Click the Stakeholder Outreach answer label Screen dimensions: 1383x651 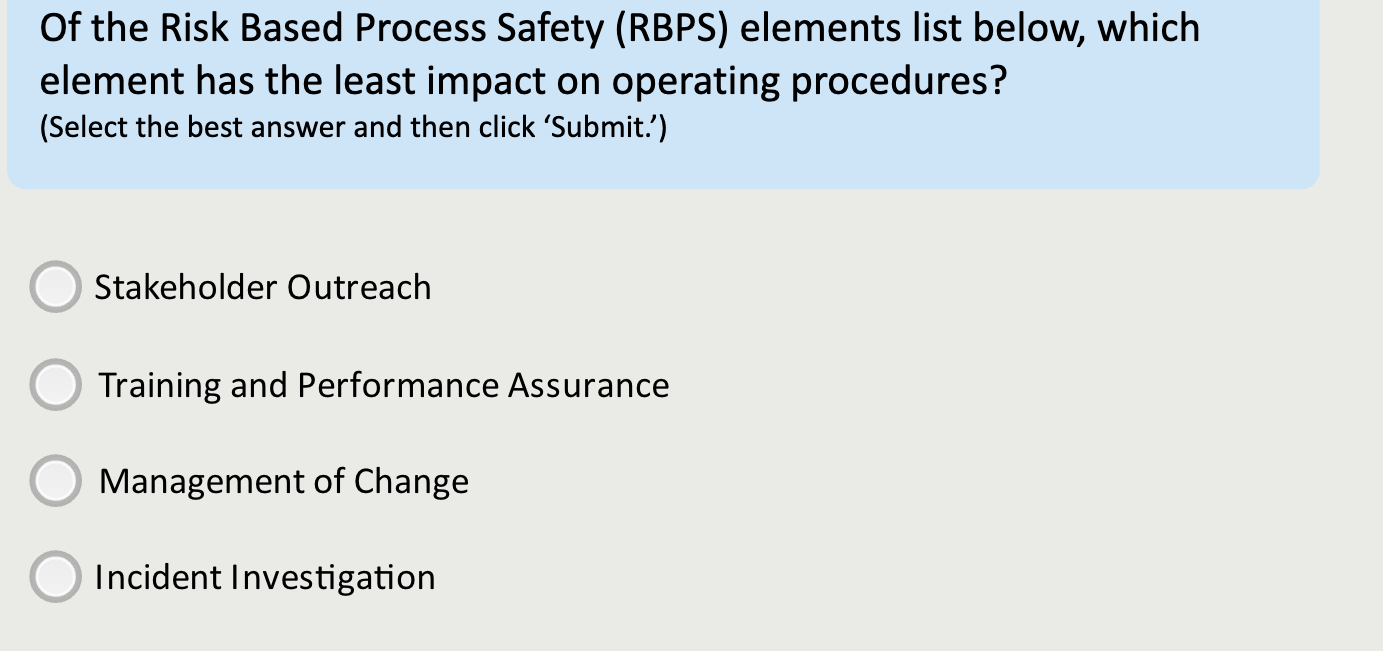pyautogui.click(x=262, y=288)
